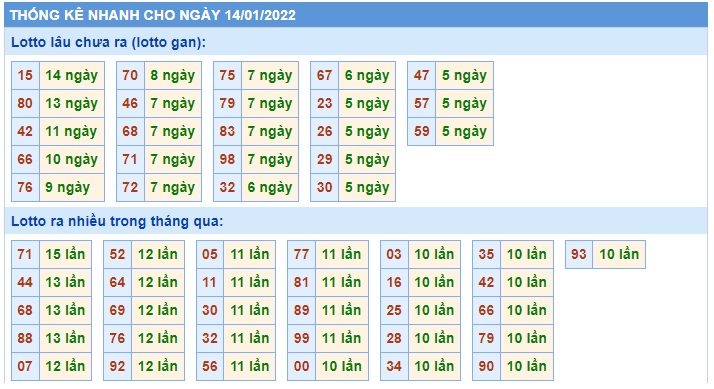Viewport: 714px width, 389px height.
Task: Click '13 lần' beside number 68
Action: point(66,310)
